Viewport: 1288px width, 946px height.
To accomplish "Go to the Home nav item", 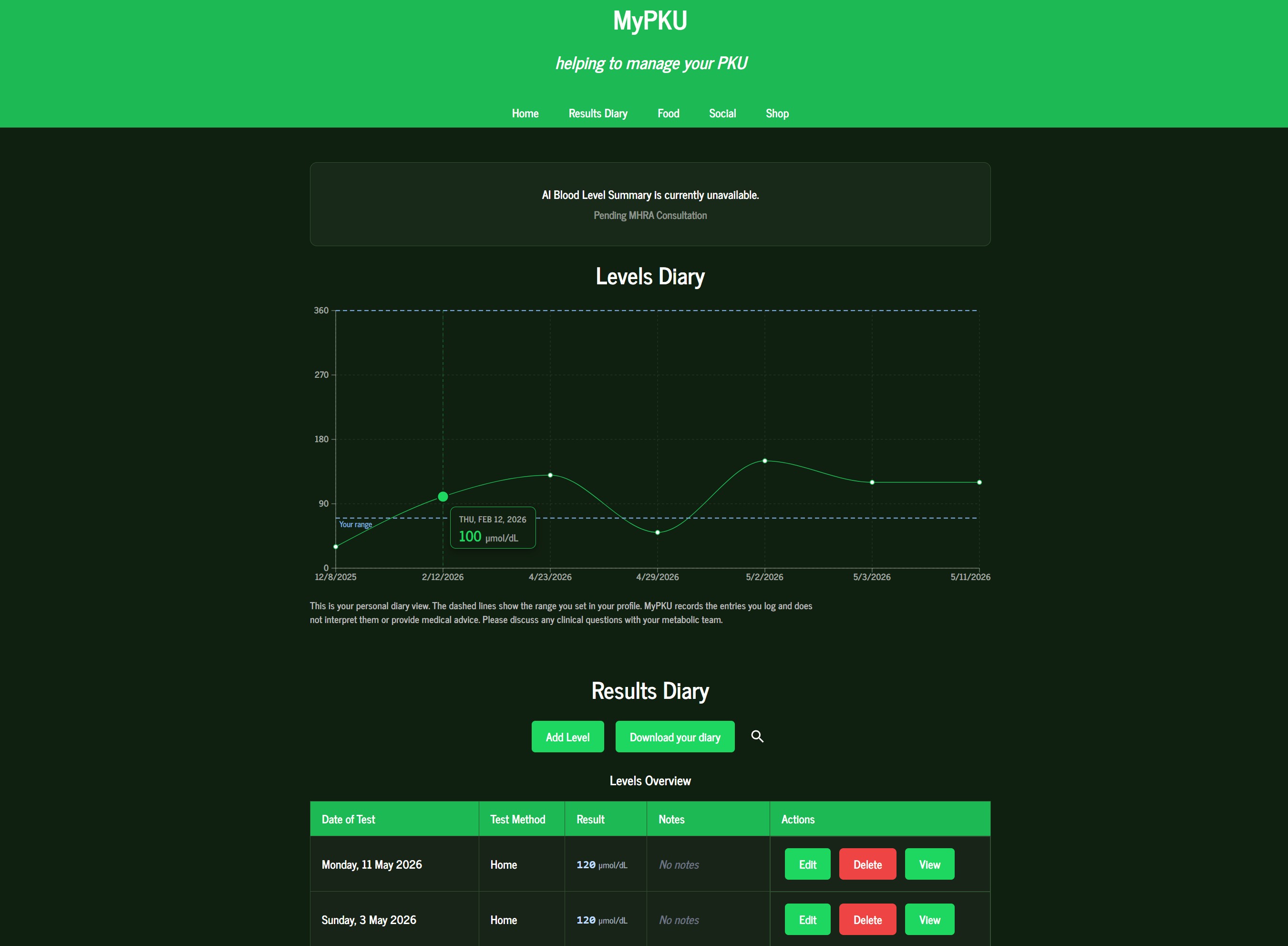I will coord(525,114).
